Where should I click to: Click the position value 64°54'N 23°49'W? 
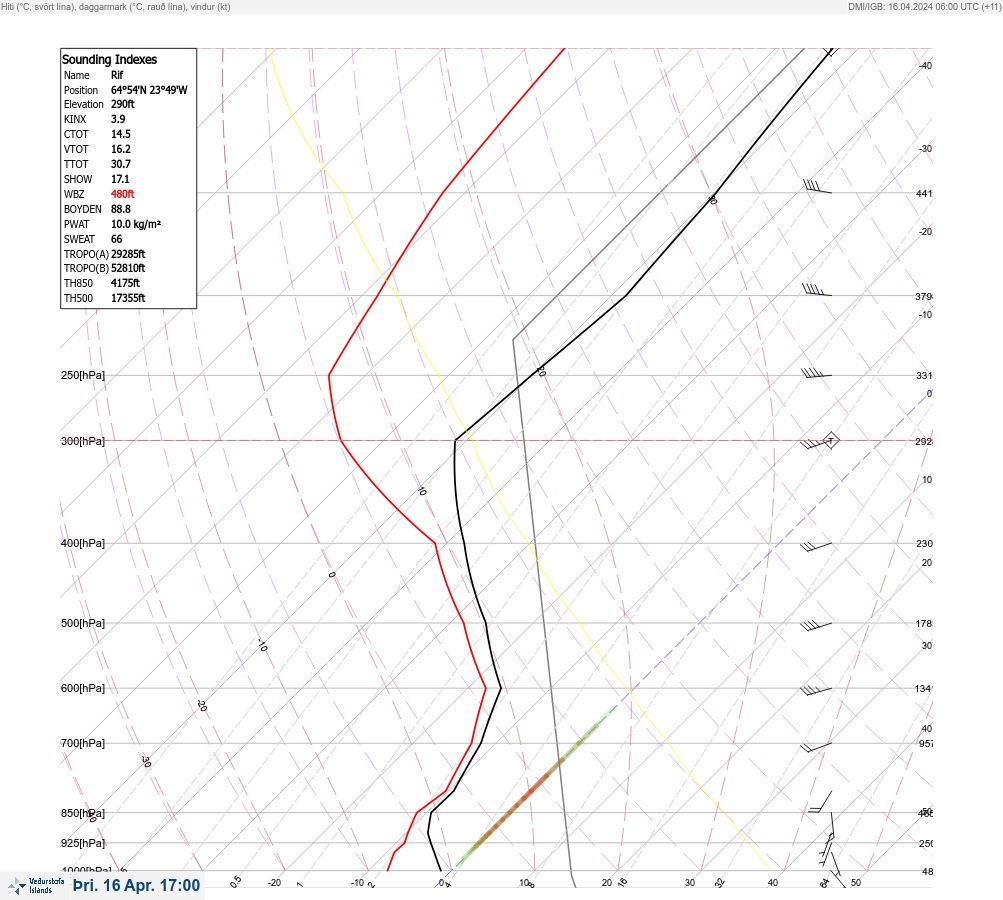149,90
